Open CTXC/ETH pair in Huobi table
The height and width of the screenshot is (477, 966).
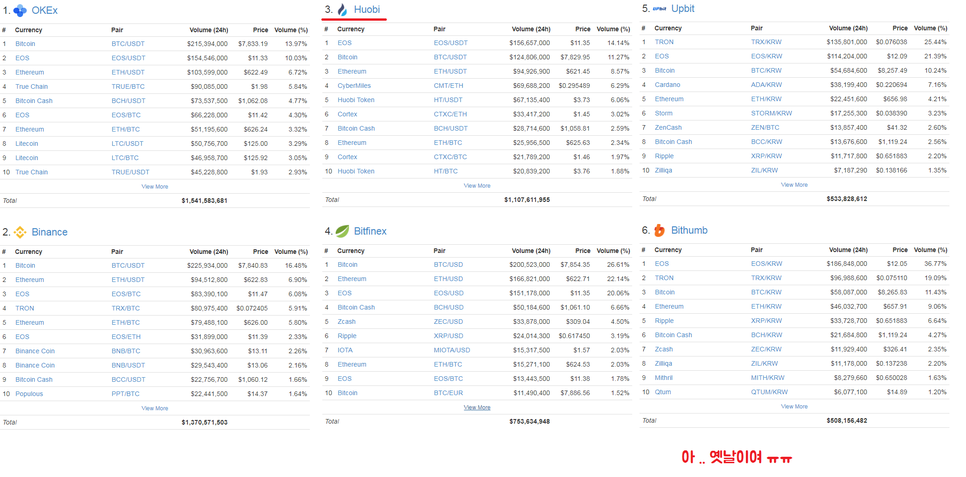[450, 114]
